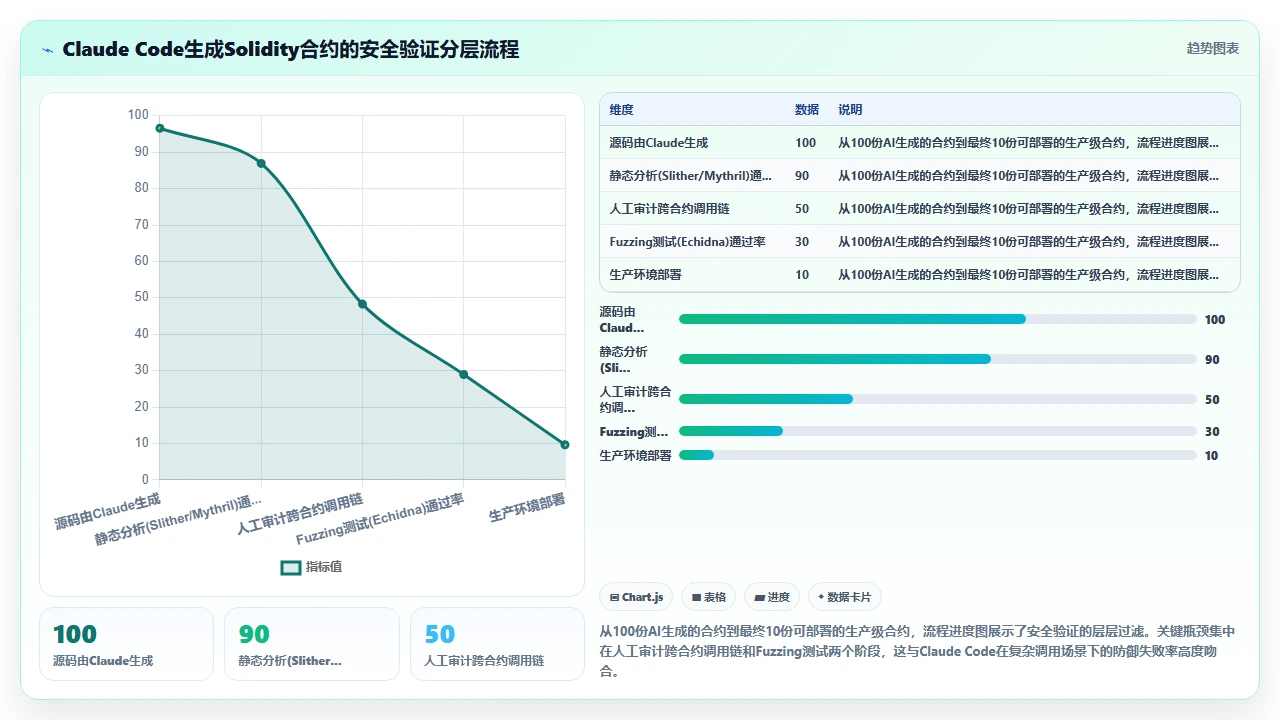Click the chart point for 生产环境部署

click(x=565, y=444)
